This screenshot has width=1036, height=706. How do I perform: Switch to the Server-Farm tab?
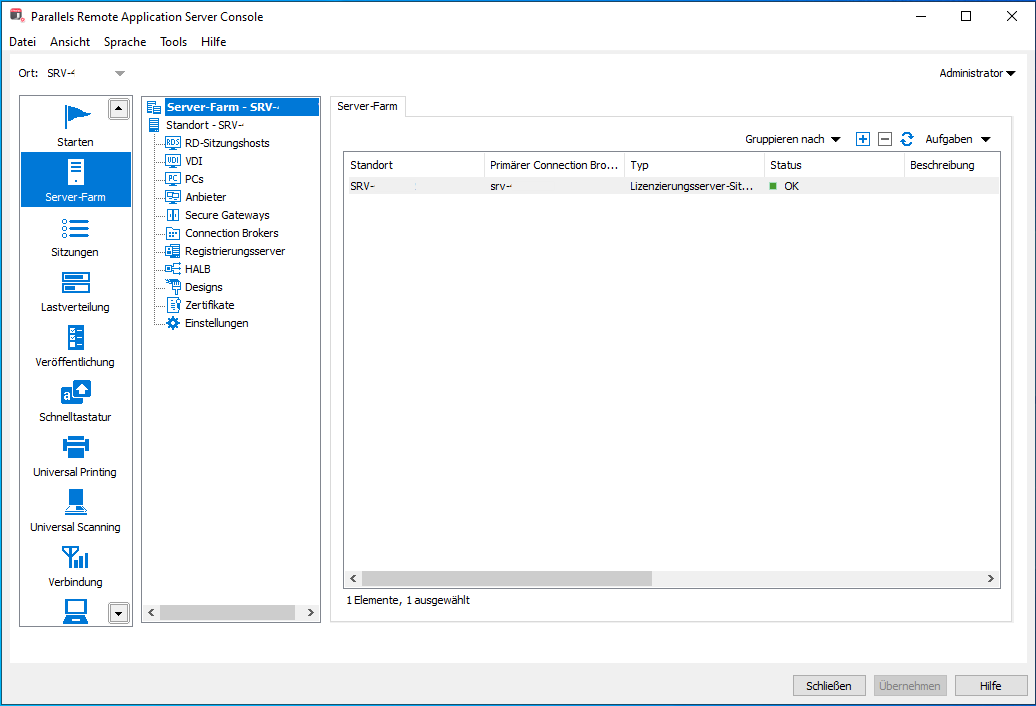coord(367,106)
